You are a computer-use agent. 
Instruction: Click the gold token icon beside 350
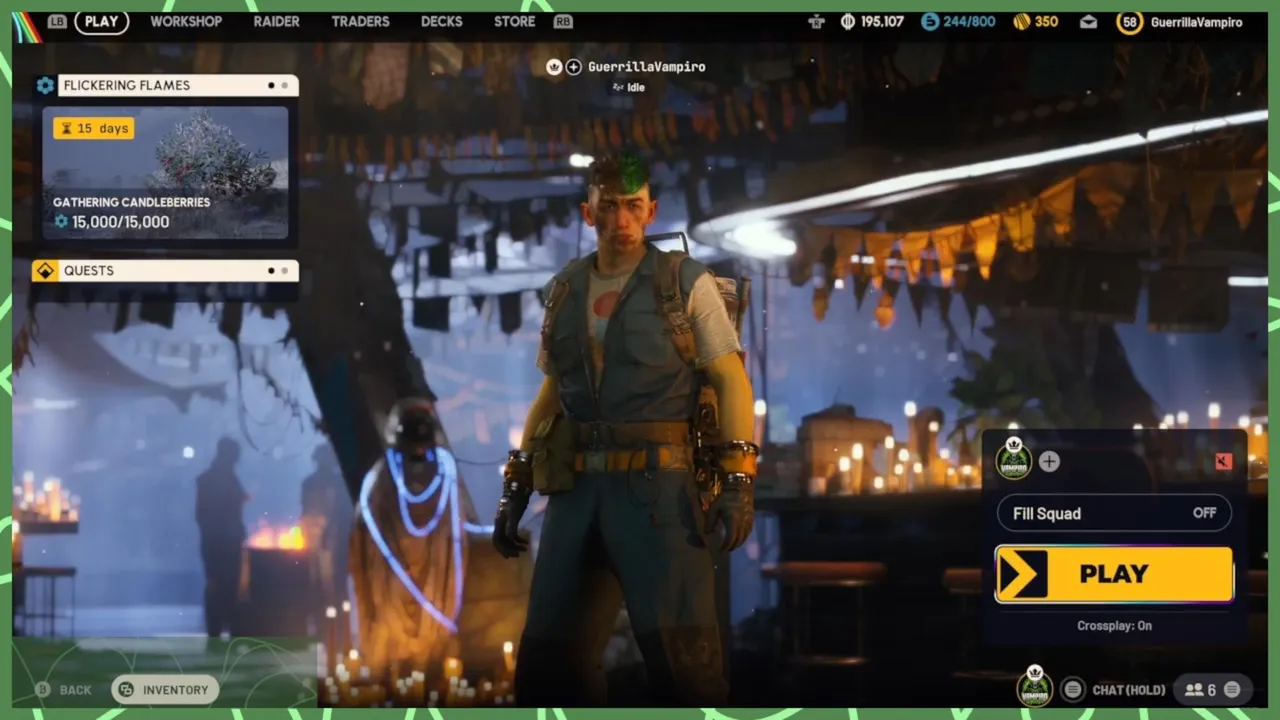point(1021,21)
